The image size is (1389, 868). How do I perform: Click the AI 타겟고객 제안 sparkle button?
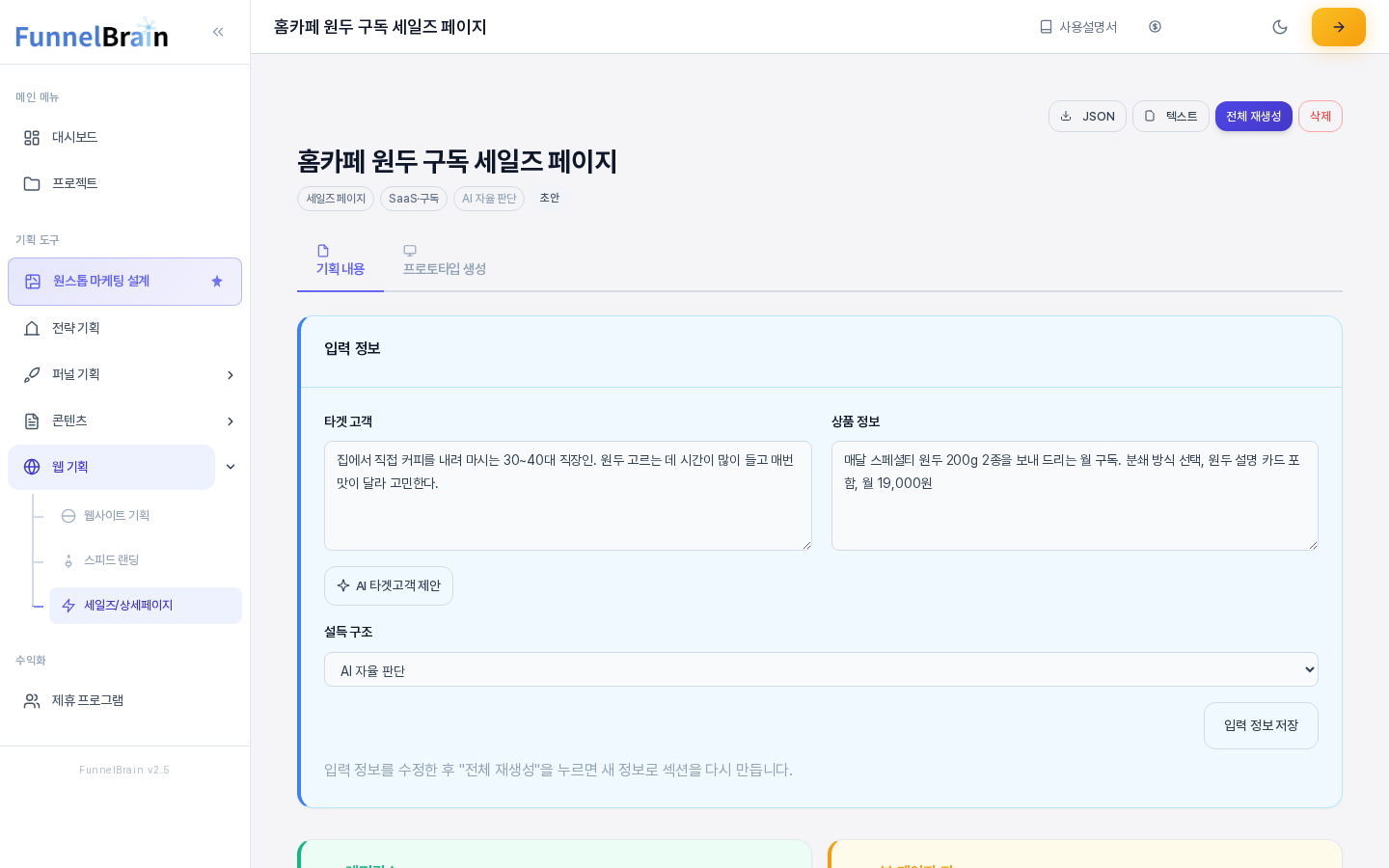(x=389, y=586)
